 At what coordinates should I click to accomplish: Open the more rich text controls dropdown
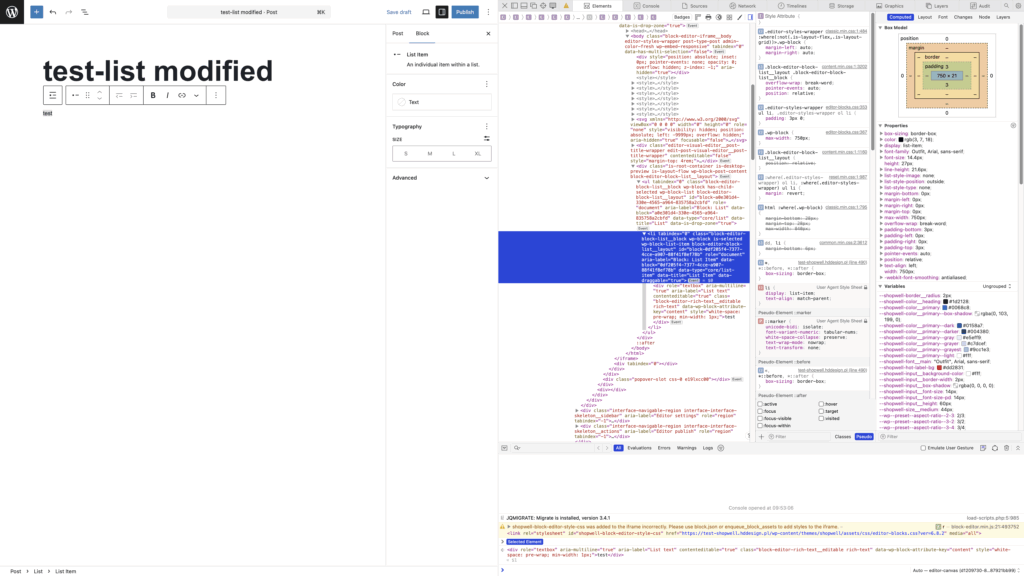point(196,95)
